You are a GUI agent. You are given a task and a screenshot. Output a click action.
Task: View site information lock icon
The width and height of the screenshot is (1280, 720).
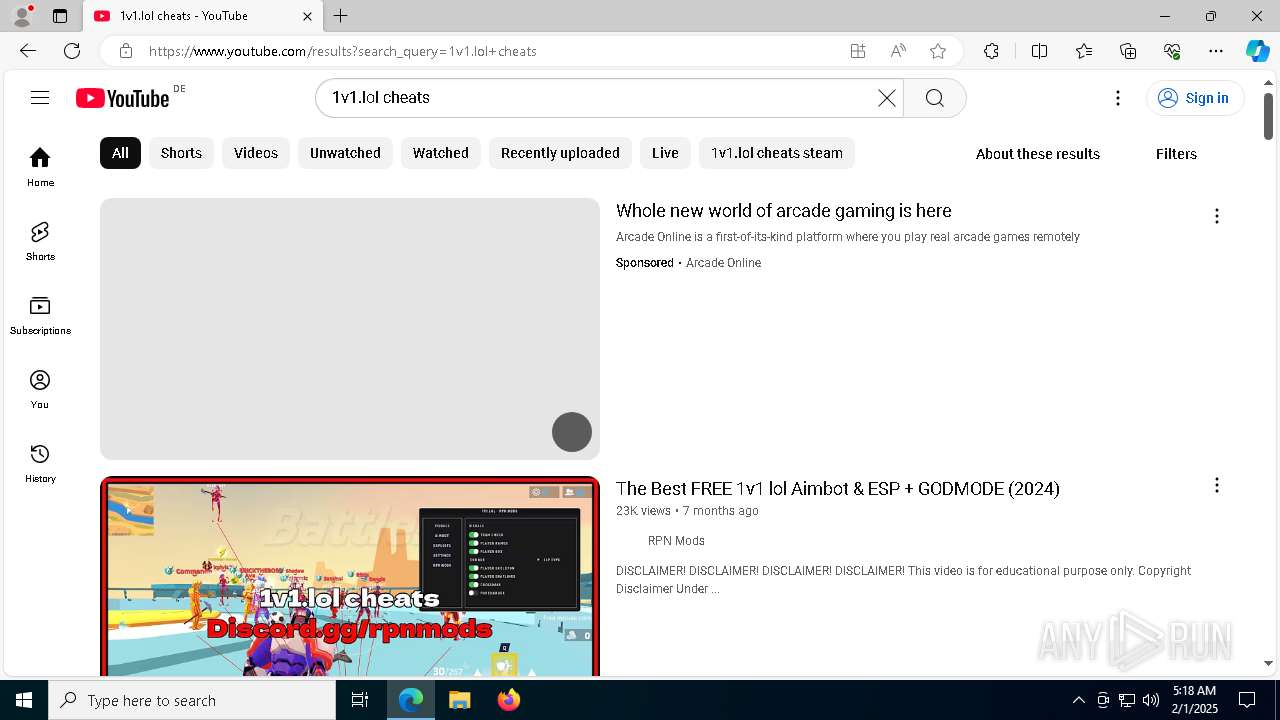[x=125, y=51]
